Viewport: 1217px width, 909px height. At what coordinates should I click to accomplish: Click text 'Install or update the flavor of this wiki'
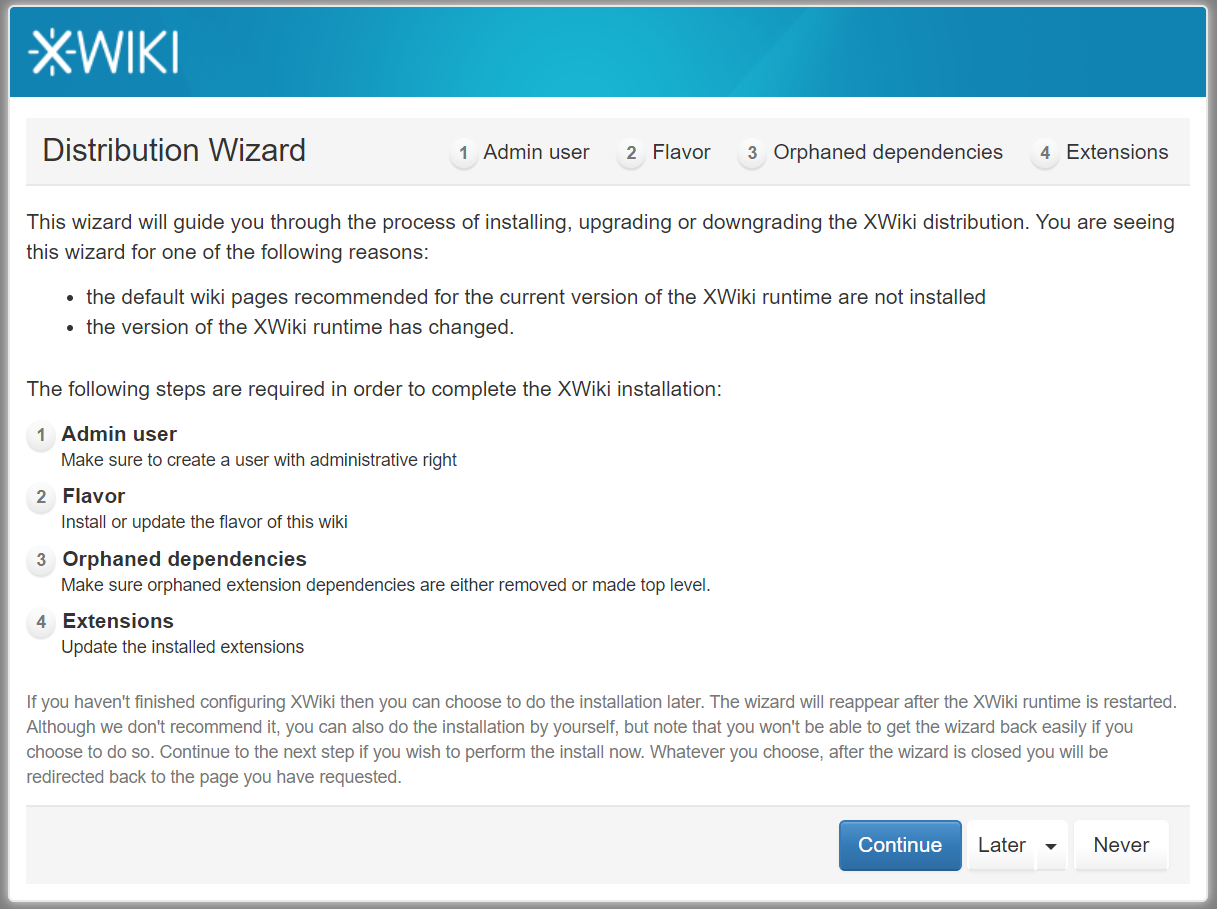point(204,522)
